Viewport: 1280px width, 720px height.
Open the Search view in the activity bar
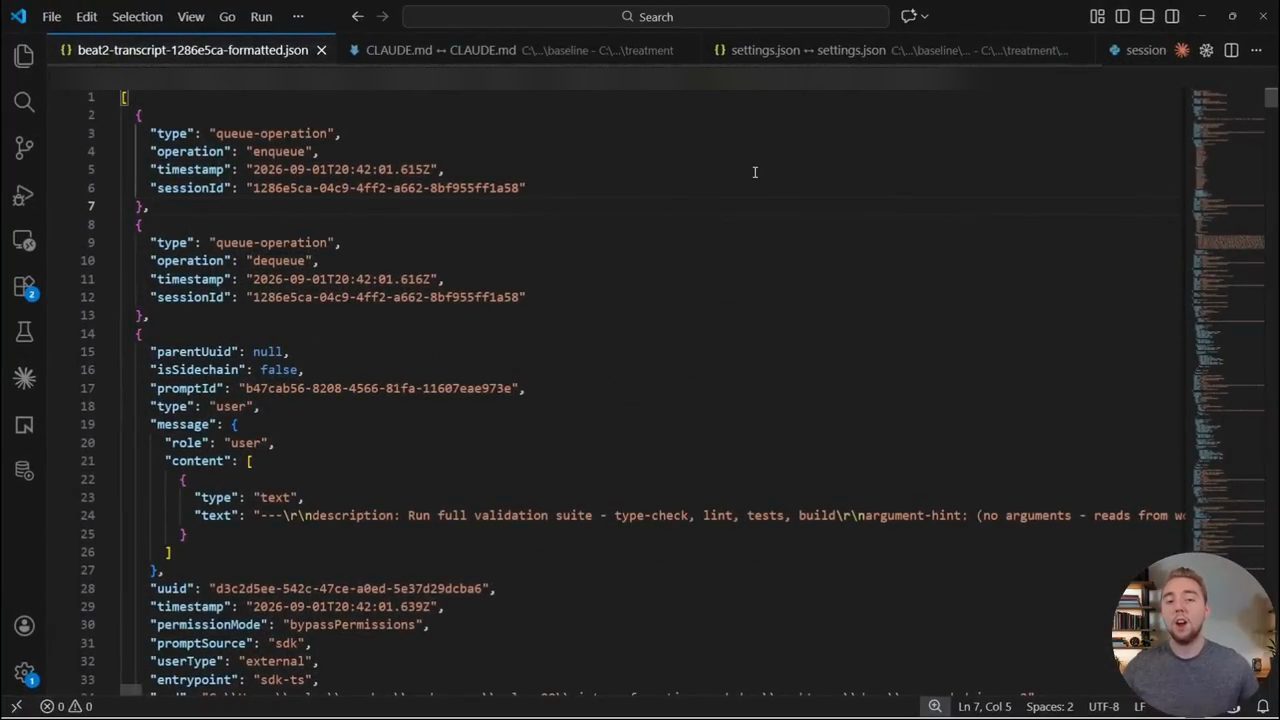[x=24, y=102]
